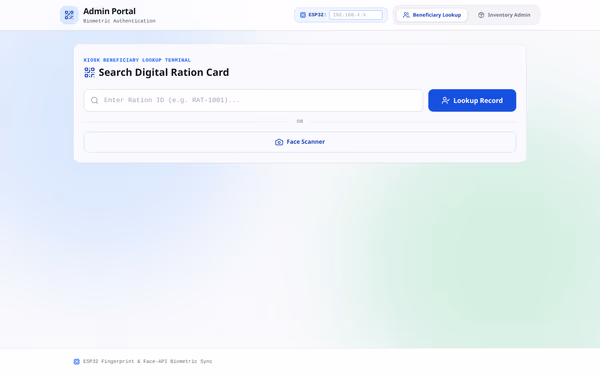Image resolution: width=600 pixels, height=375 pixels.
Task: Click the ESP32 label in header
Action: (x=317, y=15)
